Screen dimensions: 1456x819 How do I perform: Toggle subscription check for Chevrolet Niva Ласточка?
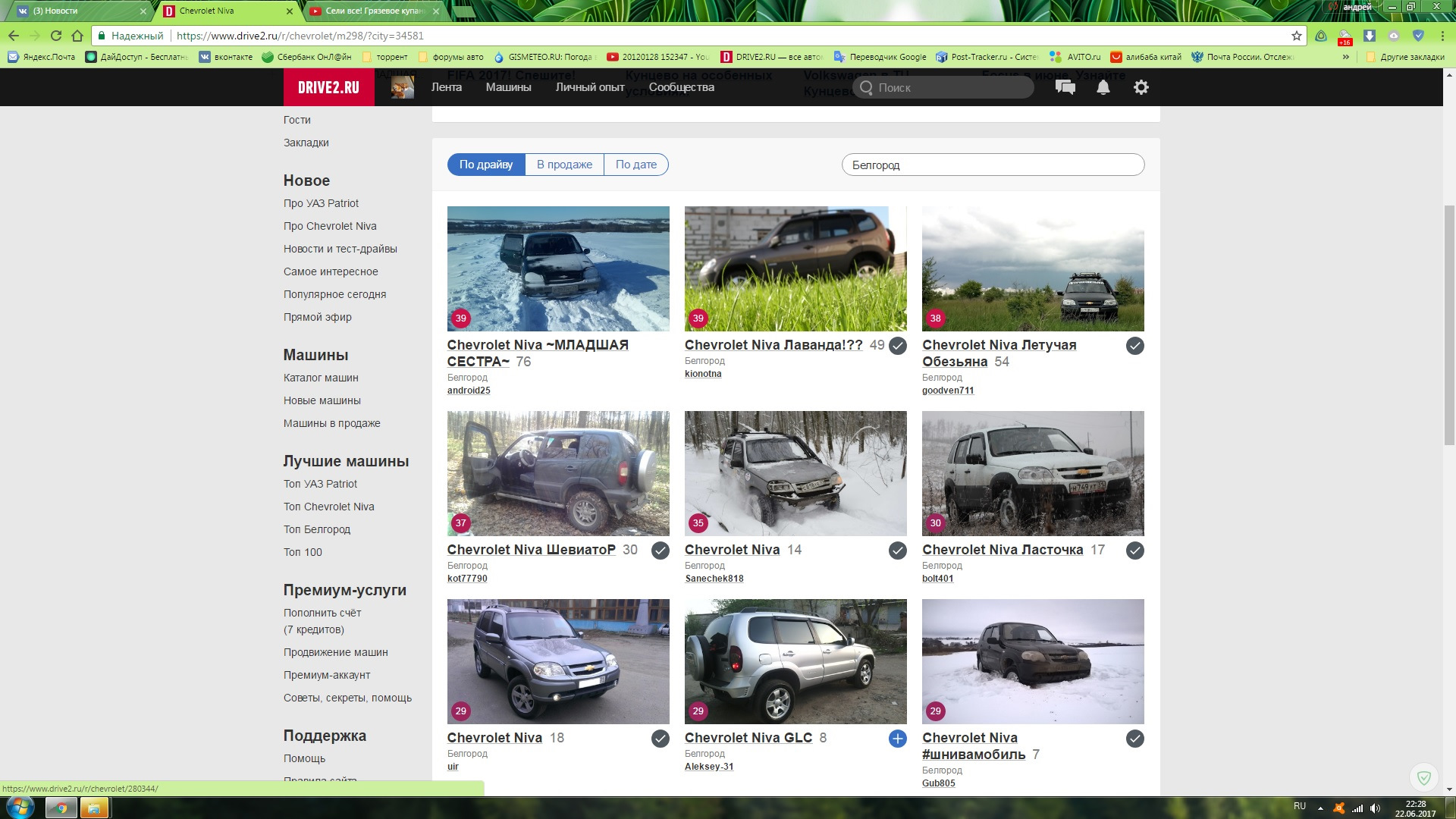1134,551
